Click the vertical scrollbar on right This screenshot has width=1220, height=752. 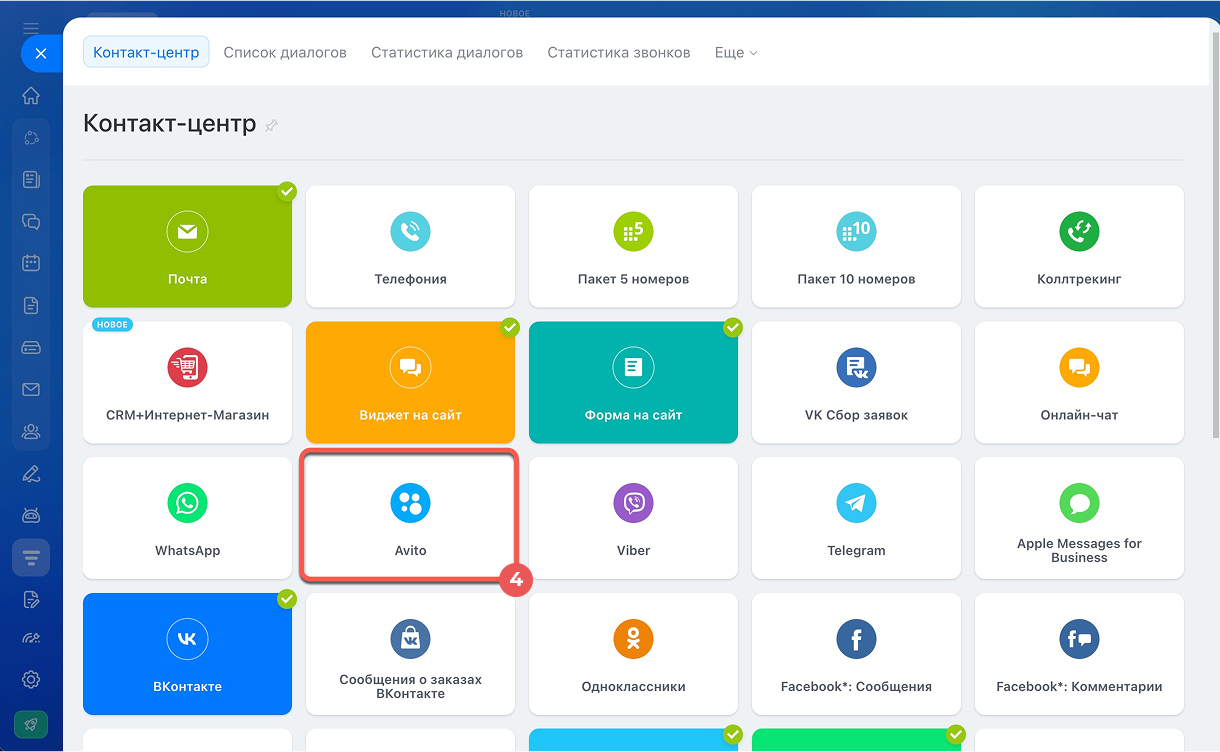pyautogui.click(x=1215, y=235)
